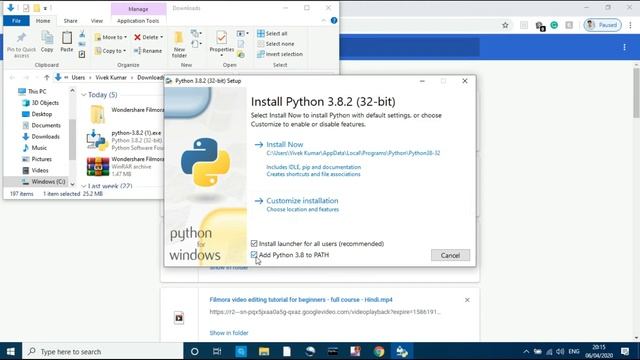The width and height of the screenshot is (640, 360).
Task: Show hidden system tray icons
Action: [x=526, y=351]
